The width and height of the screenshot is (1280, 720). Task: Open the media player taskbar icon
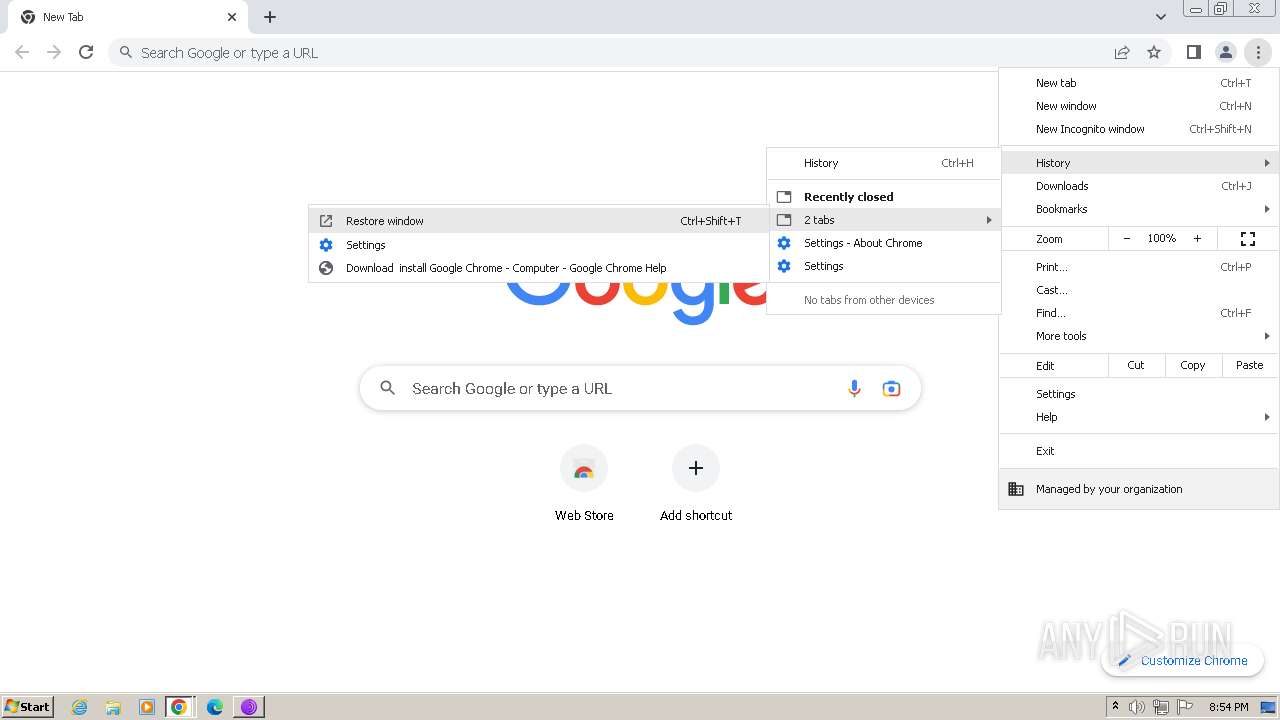click(x=146, y=707)
